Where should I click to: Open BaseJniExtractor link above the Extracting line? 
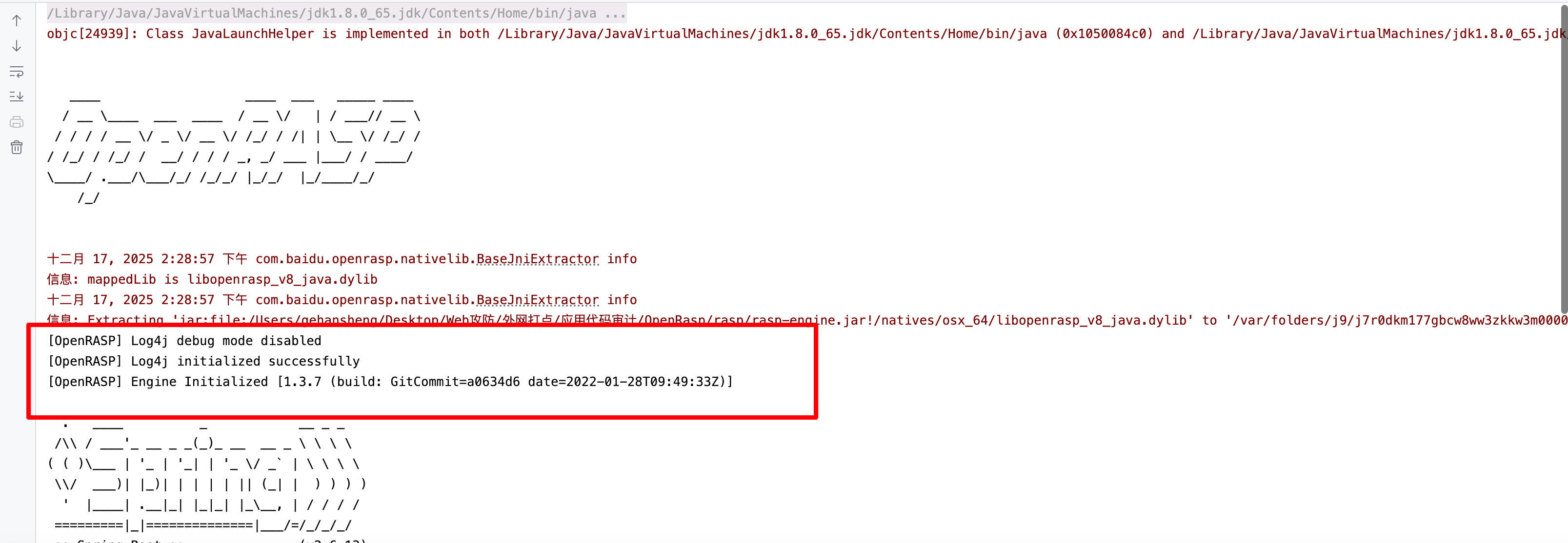537,300
